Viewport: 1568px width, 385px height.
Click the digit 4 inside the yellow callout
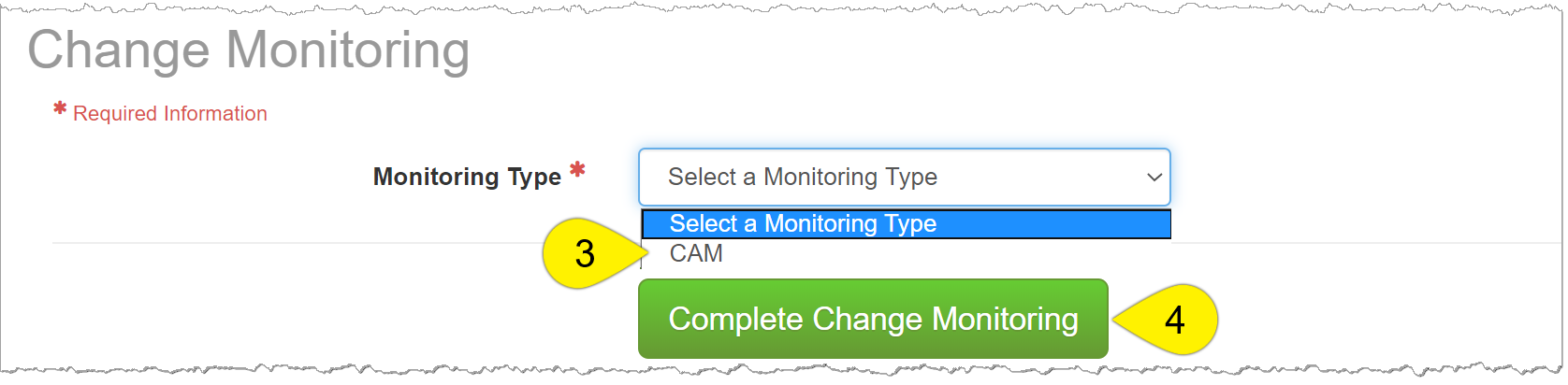tap(1174, 321)
